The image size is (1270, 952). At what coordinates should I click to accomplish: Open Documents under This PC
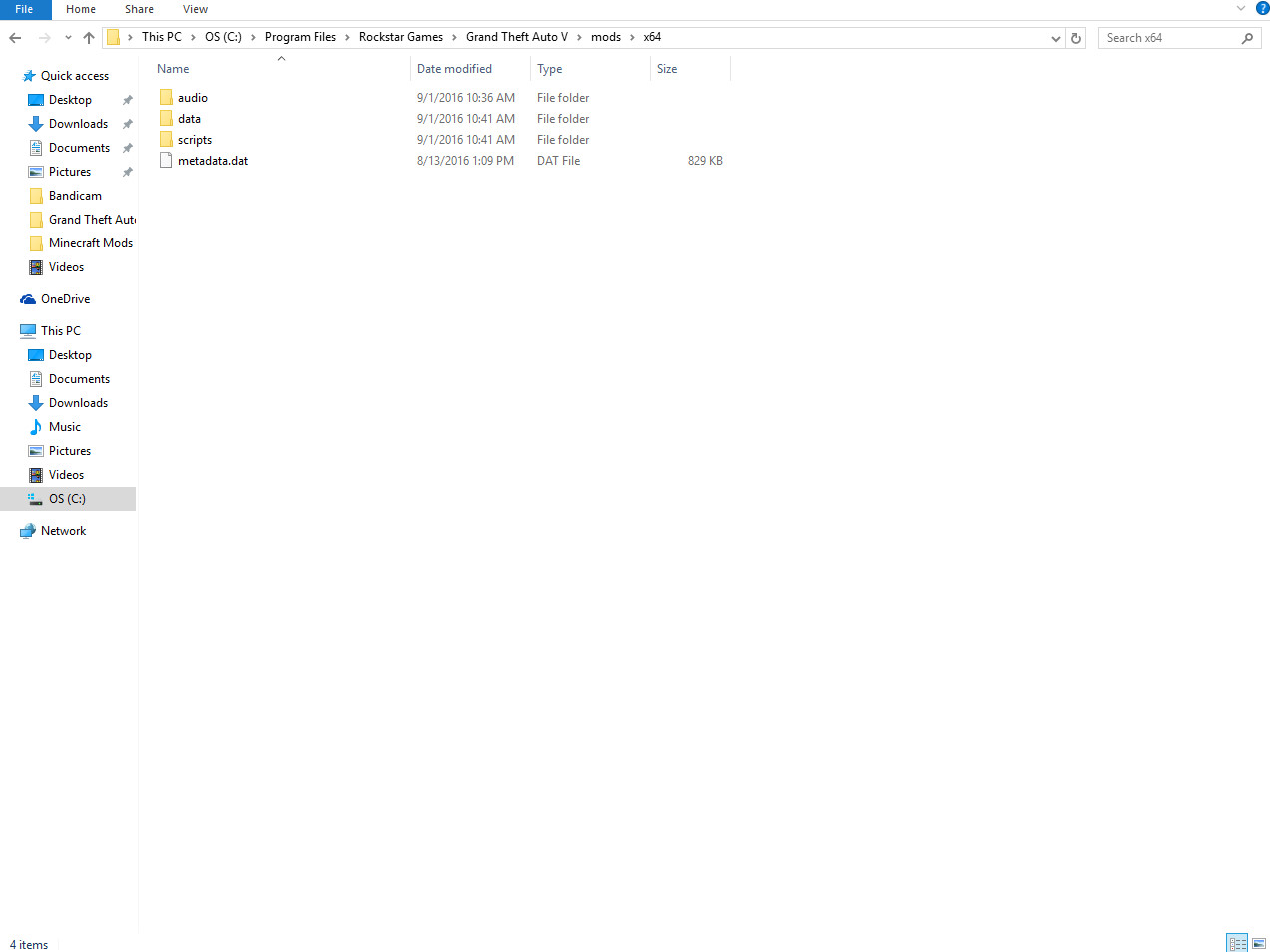[79, 379]
